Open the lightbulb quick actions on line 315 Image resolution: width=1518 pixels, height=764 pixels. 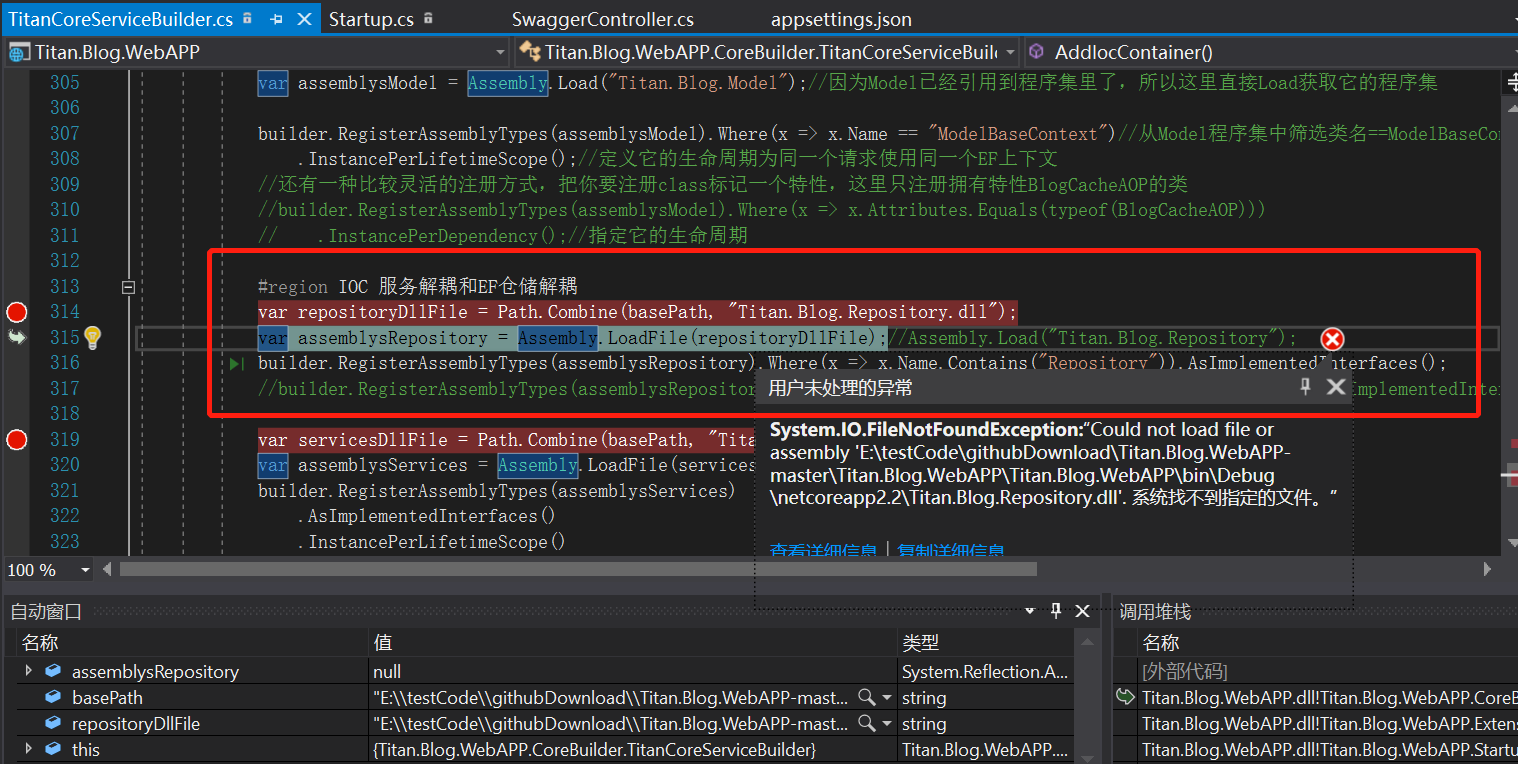(92, 338)
